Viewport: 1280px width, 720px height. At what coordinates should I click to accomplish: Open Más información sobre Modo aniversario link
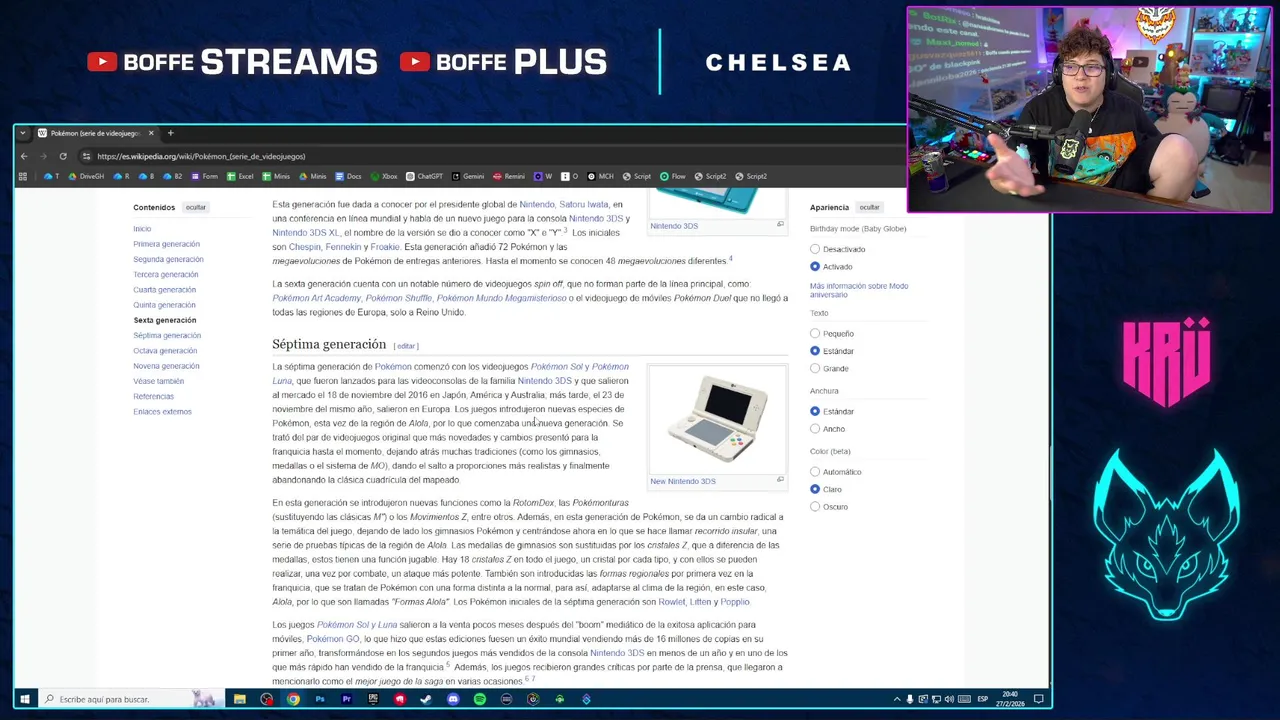[858, 290]
